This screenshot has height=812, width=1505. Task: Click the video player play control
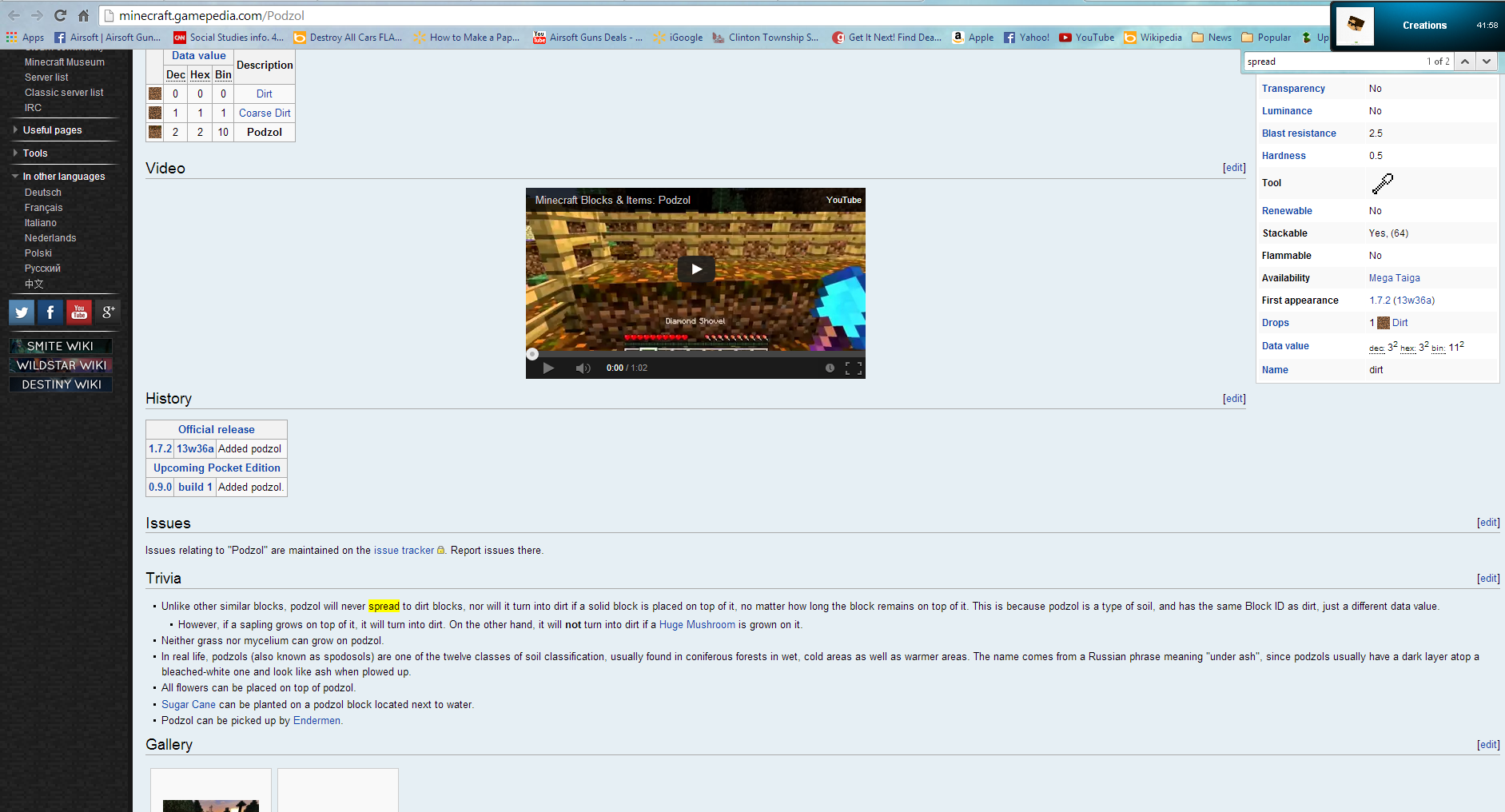click(548, 368)
